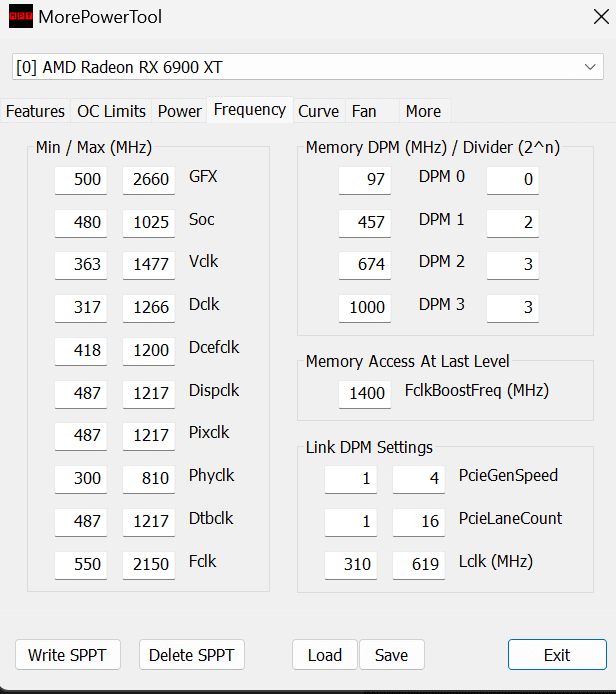Edit the Dispclk minimum field showing 487
The height and width of the screenshot is (694, 616).
pos(81,393)
